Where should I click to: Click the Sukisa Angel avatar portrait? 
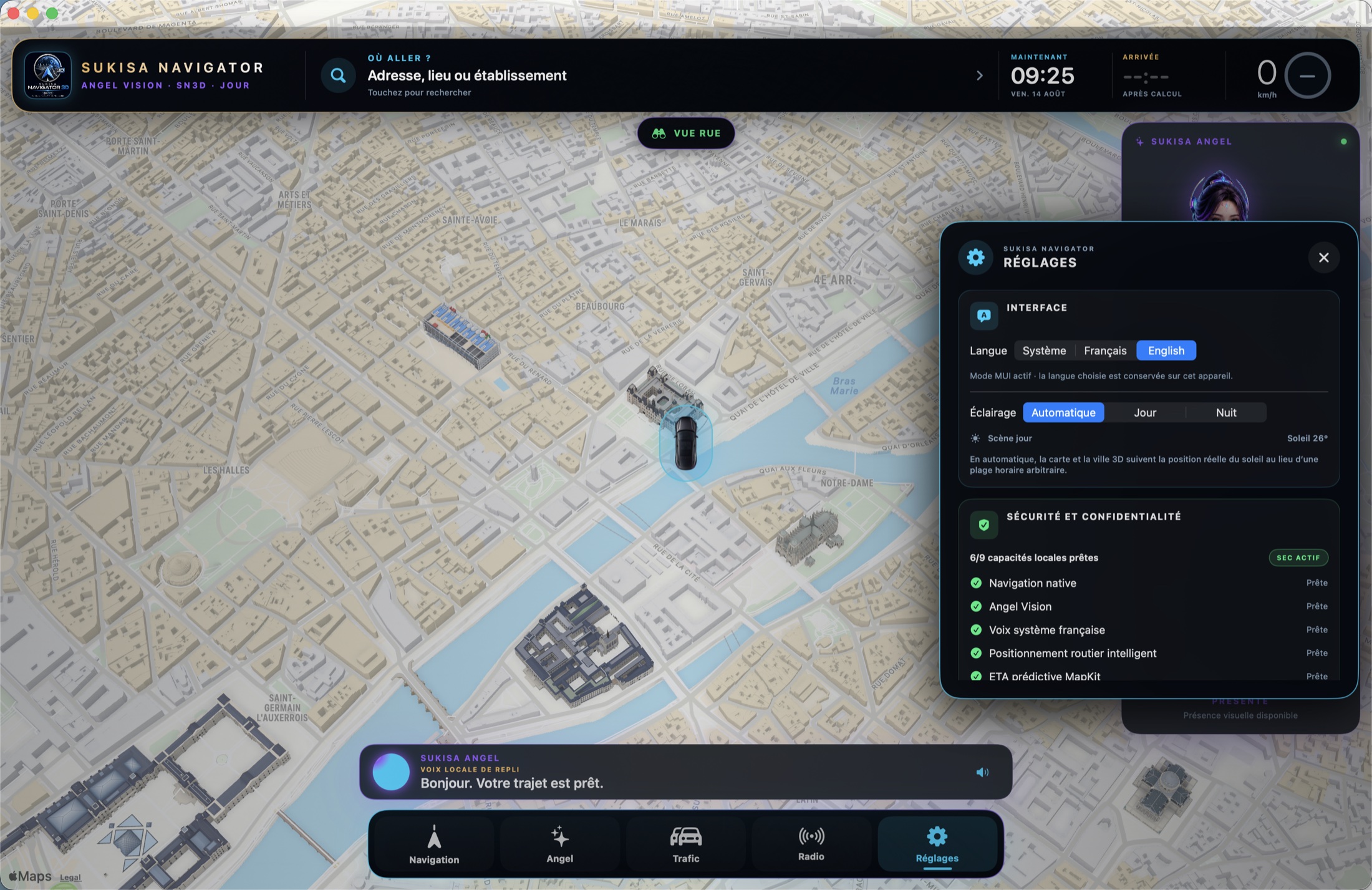(x=1219, y=196)
